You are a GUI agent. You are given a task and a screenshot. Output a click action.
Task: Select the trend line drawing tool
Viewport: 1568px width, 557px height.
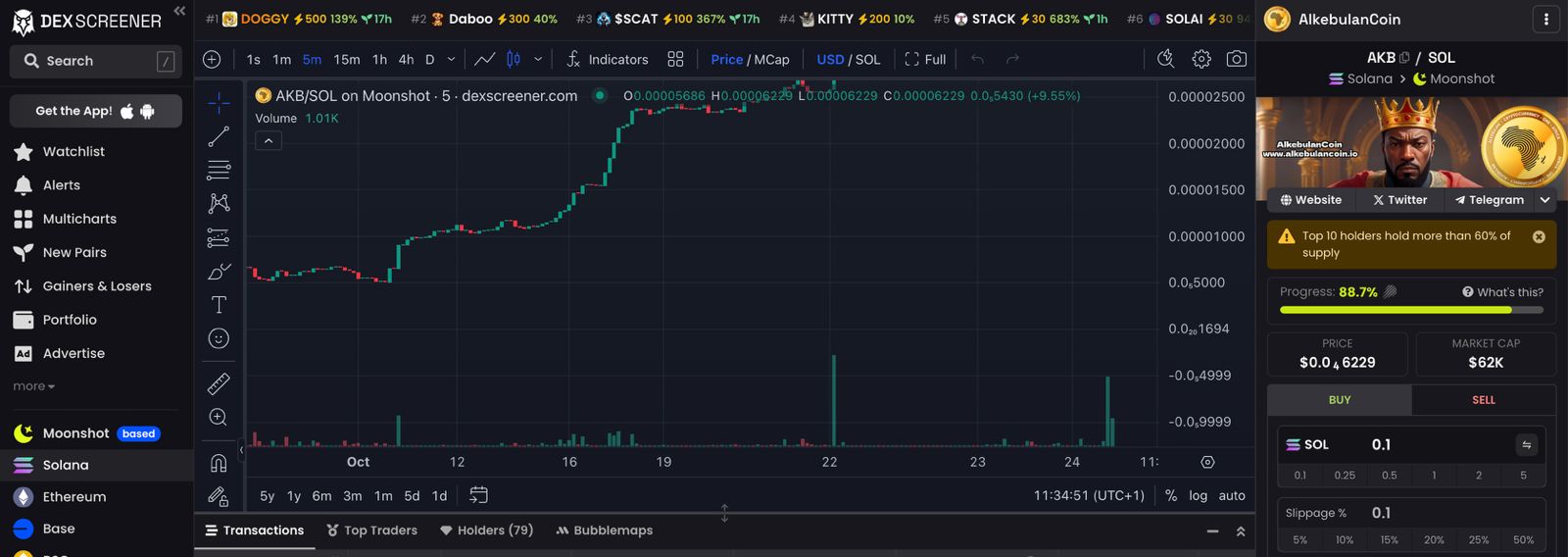point(219,136)
